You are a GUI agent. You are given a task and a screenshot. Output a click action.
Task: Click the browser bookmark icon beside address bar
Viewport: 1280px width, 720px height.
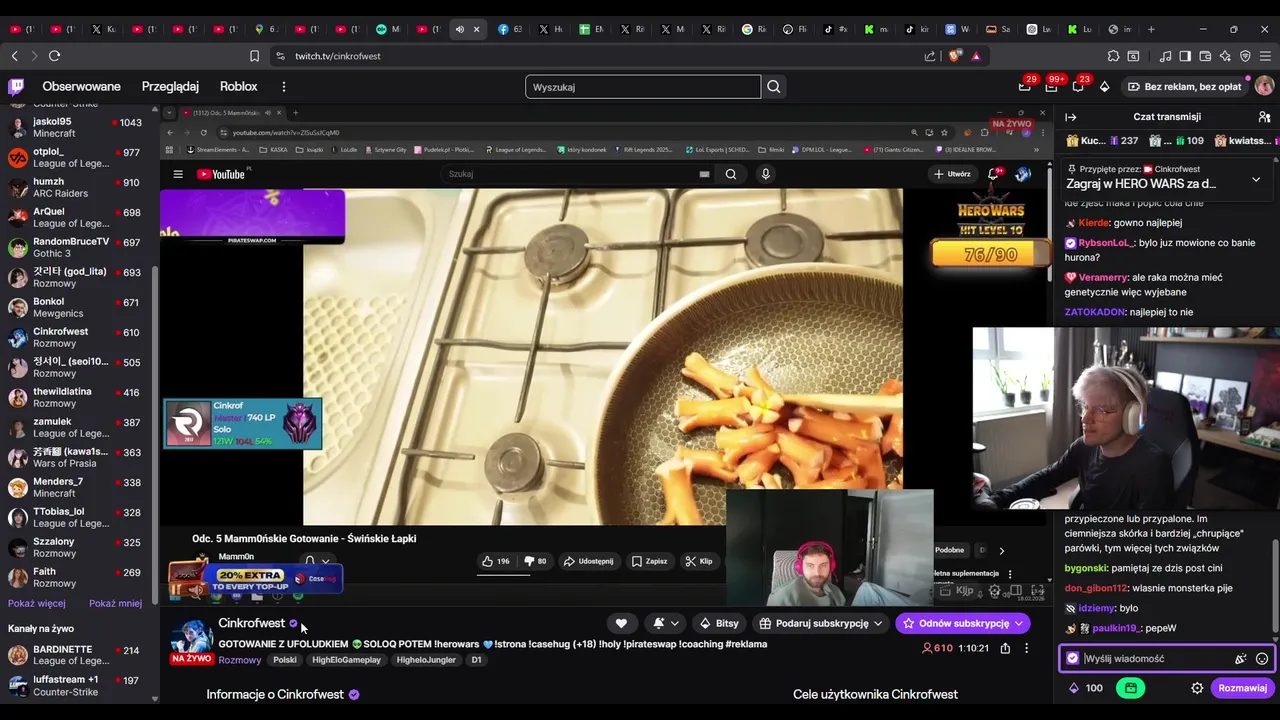tap(254, 56)
